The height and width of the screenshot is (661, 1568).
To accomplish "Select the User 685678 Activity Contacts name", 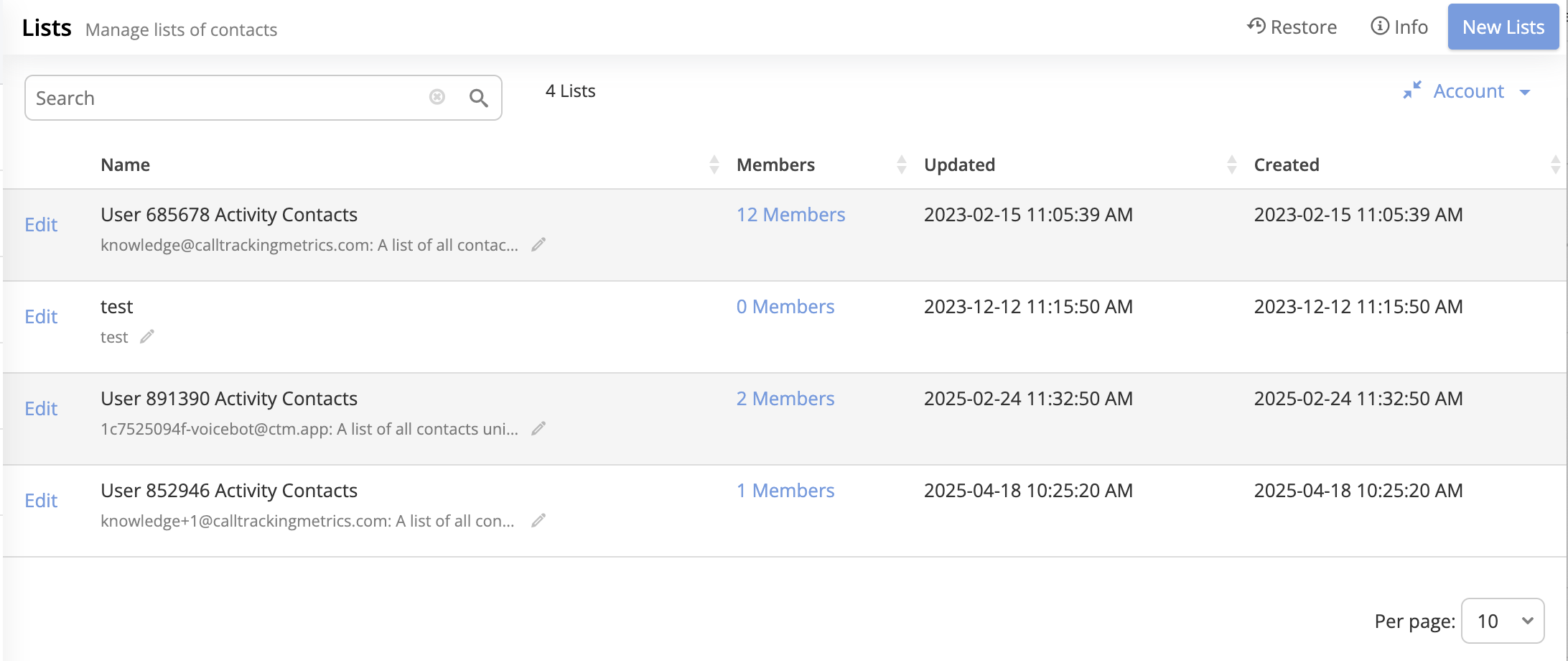I will coord(229,215).
